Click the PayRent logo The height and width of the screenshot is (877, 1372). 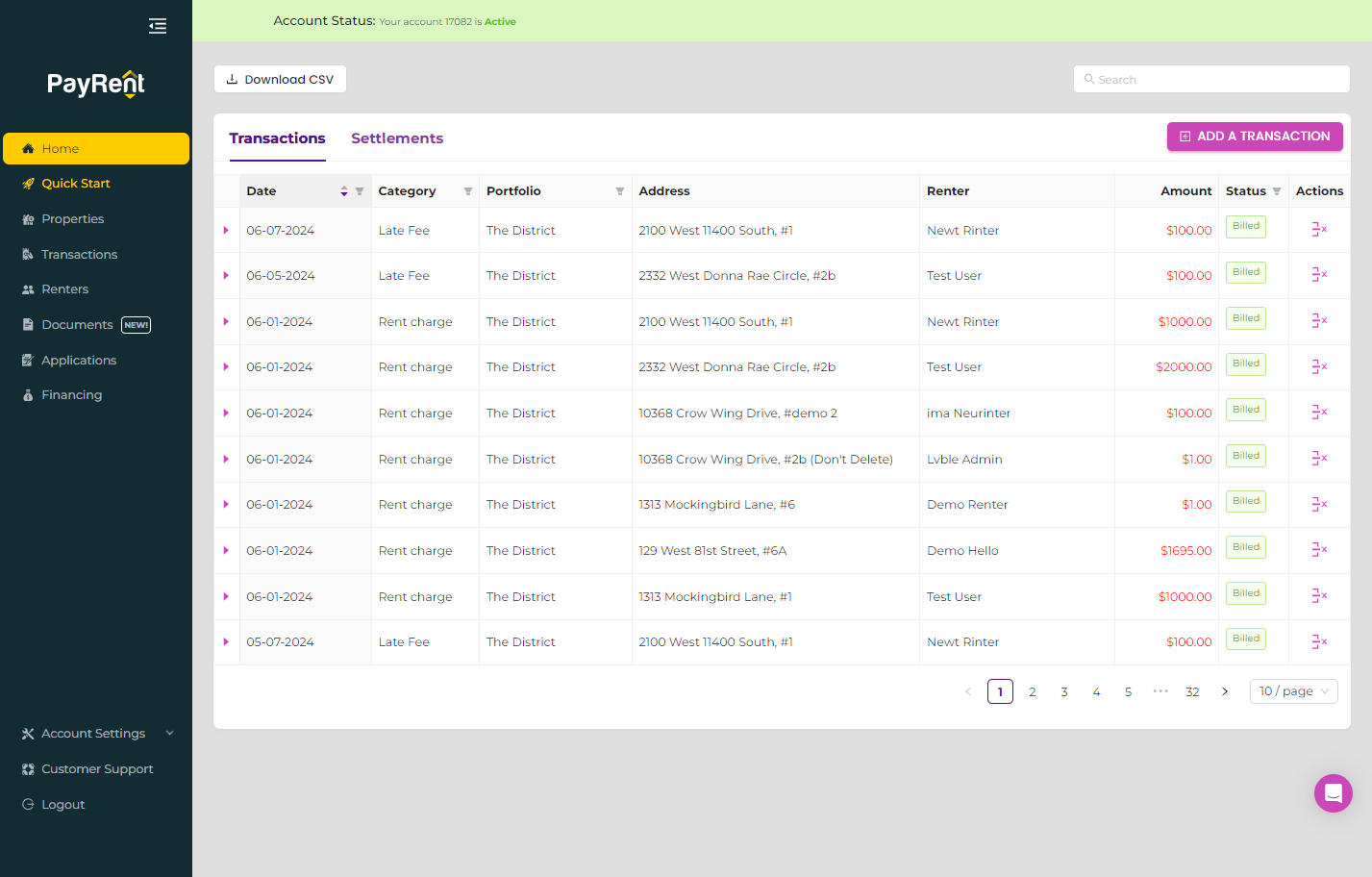96,84
